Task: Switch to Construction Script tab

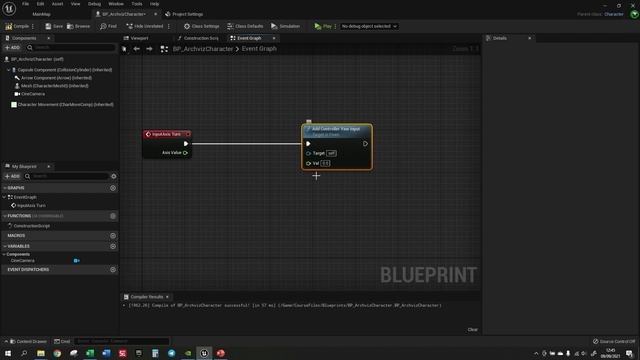Action: (x=198, y=38)
